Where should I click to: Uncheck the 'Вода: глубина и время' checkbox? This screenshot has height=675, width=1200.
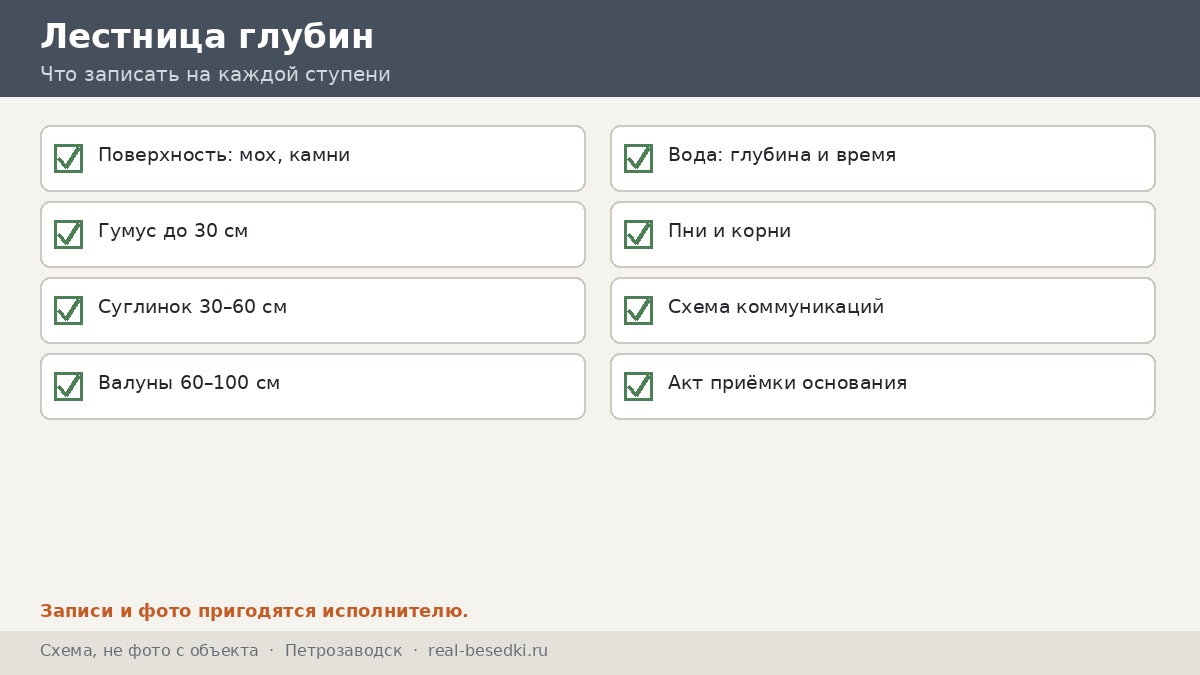(638, 158)
